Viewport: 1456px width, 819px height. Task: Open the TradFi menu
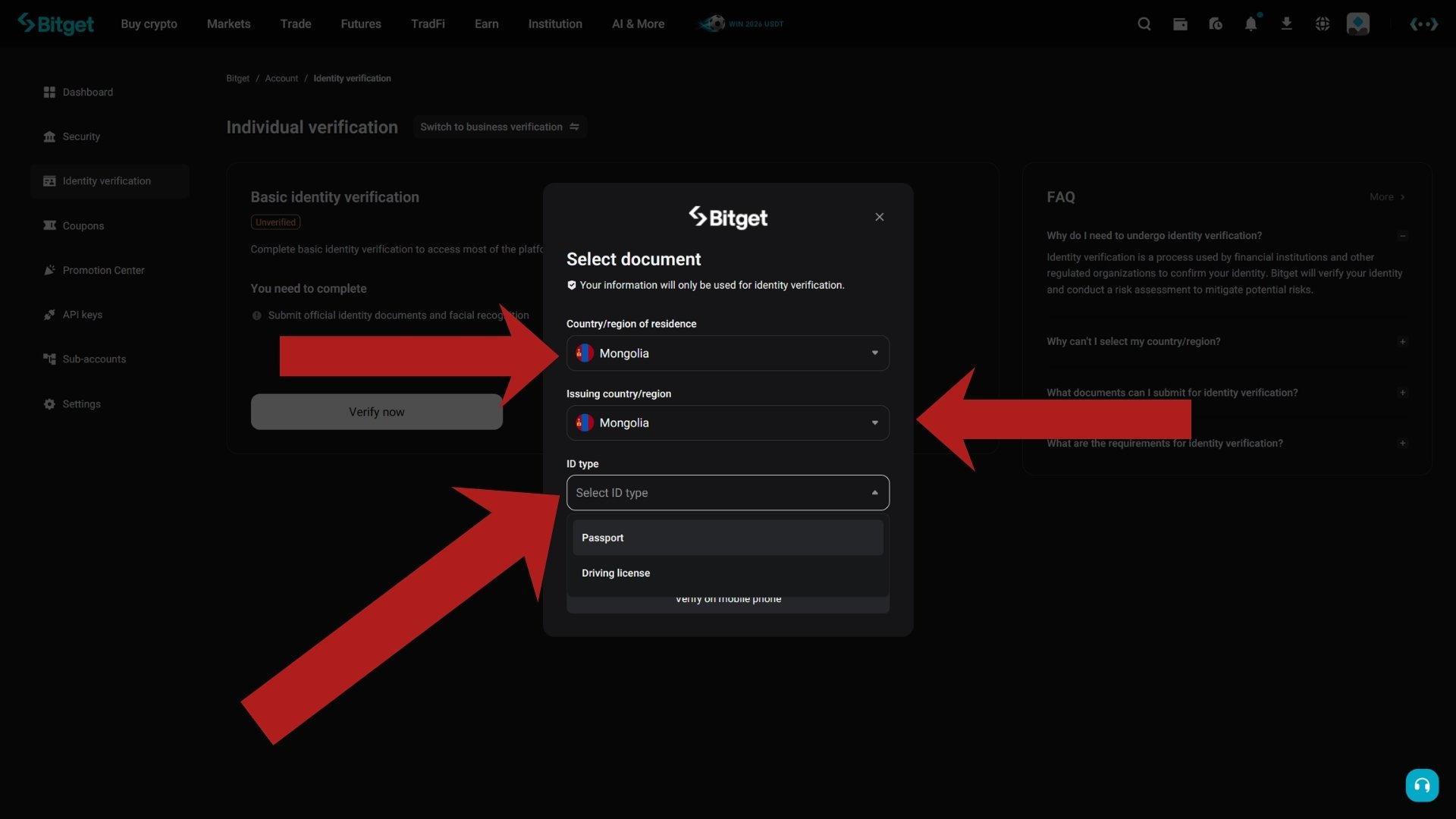(428, 24)
